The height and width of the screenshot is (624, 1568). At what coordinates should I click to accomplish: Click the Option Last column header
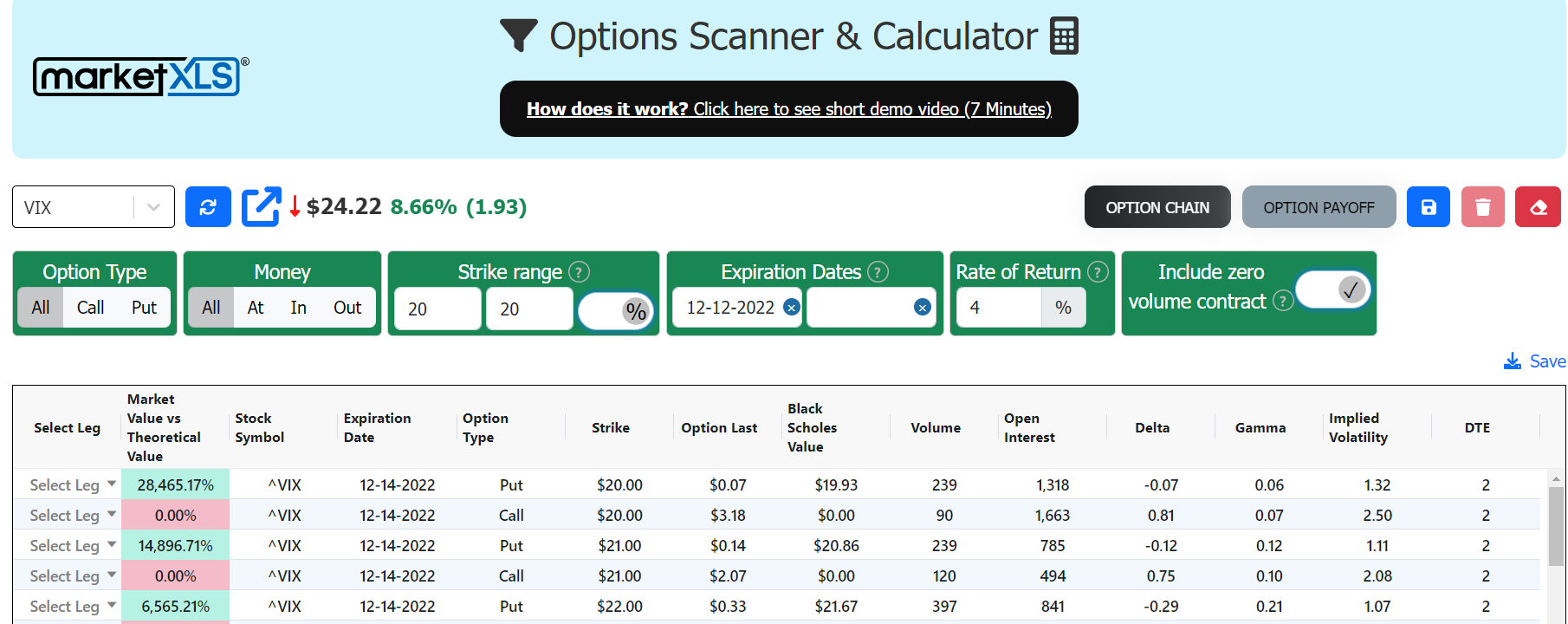pos(719,427)
